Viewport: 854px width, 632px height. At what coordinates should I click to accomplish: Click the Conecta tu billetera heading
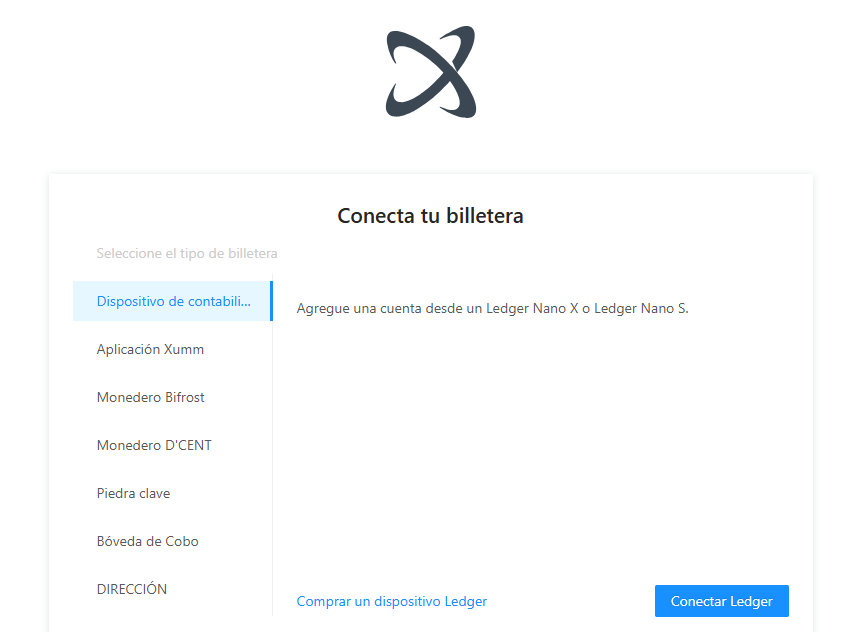[x=430, y=216]
